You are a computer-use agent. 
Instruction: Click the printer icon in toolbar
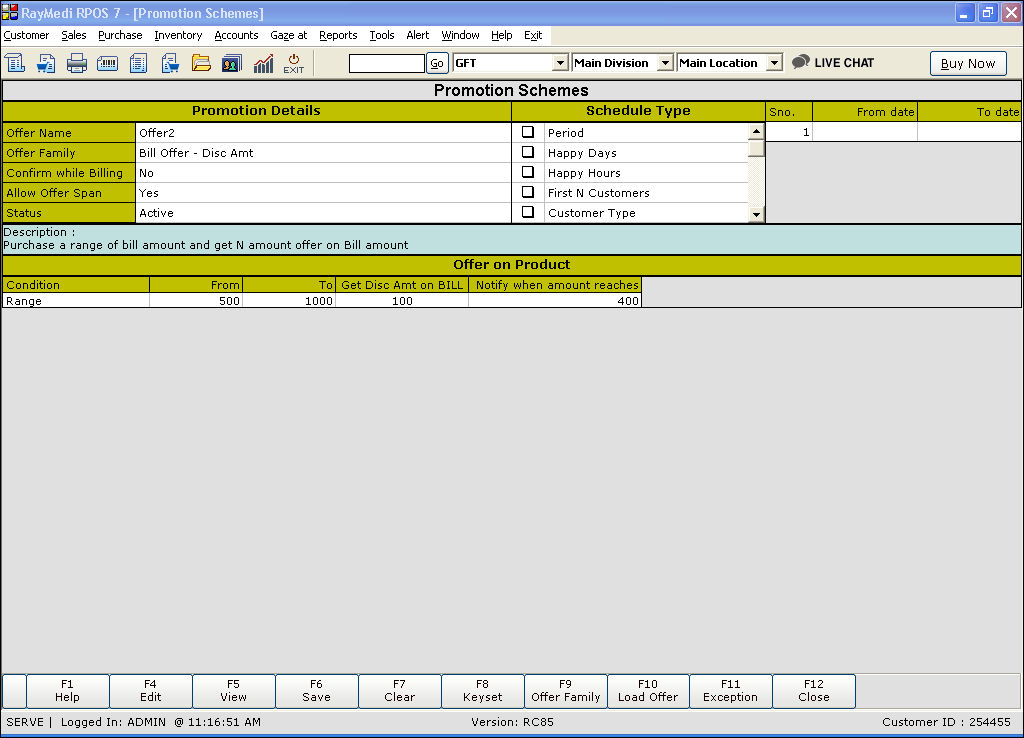[76, 63]
